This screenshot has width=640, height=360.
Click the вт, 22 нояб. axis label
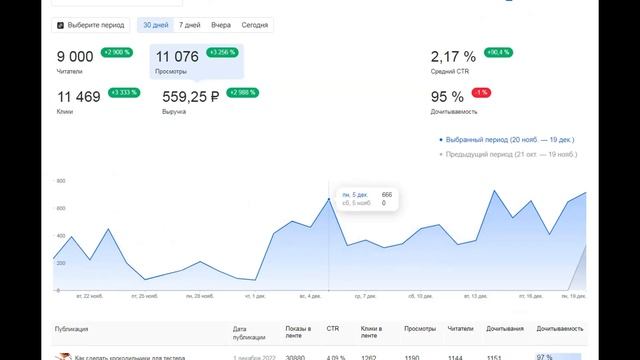pos(90,296)
